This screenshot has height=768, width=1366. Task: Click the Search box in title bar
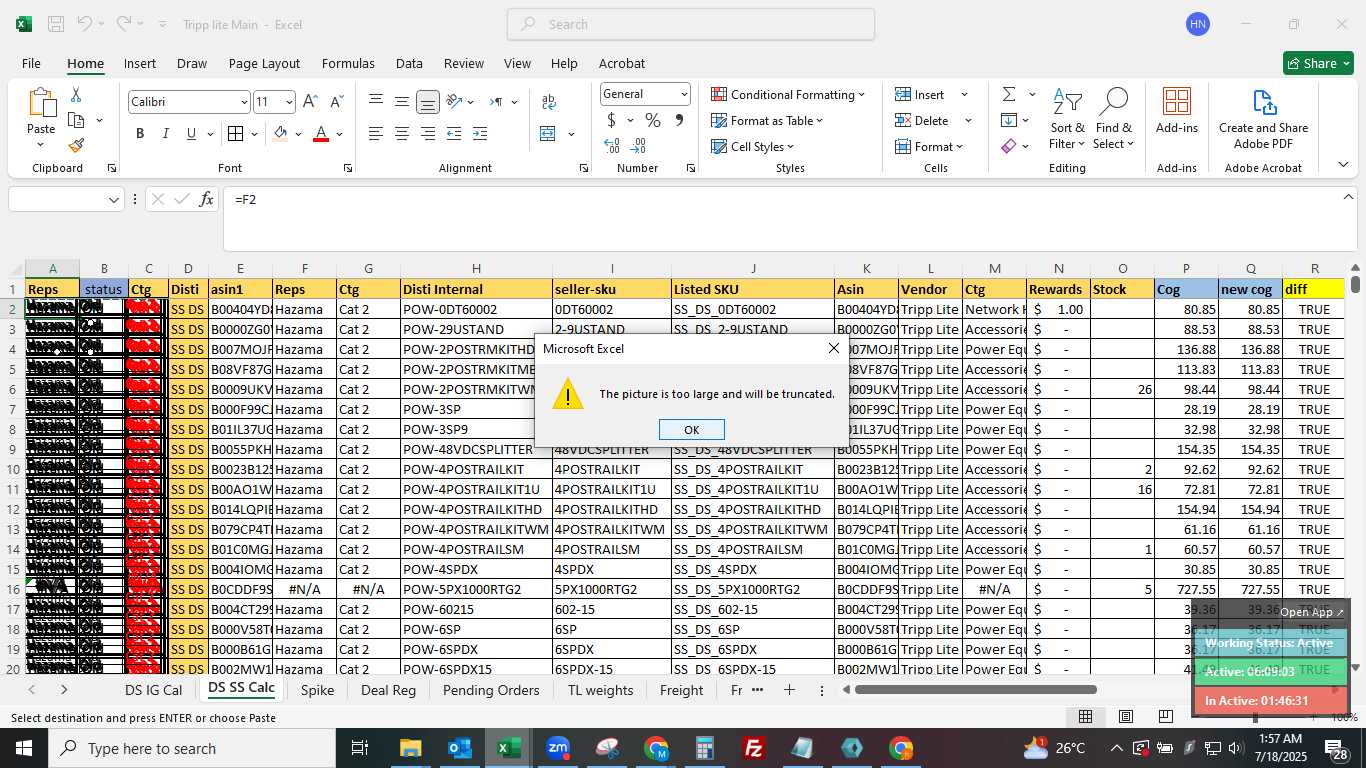point(691,24)
